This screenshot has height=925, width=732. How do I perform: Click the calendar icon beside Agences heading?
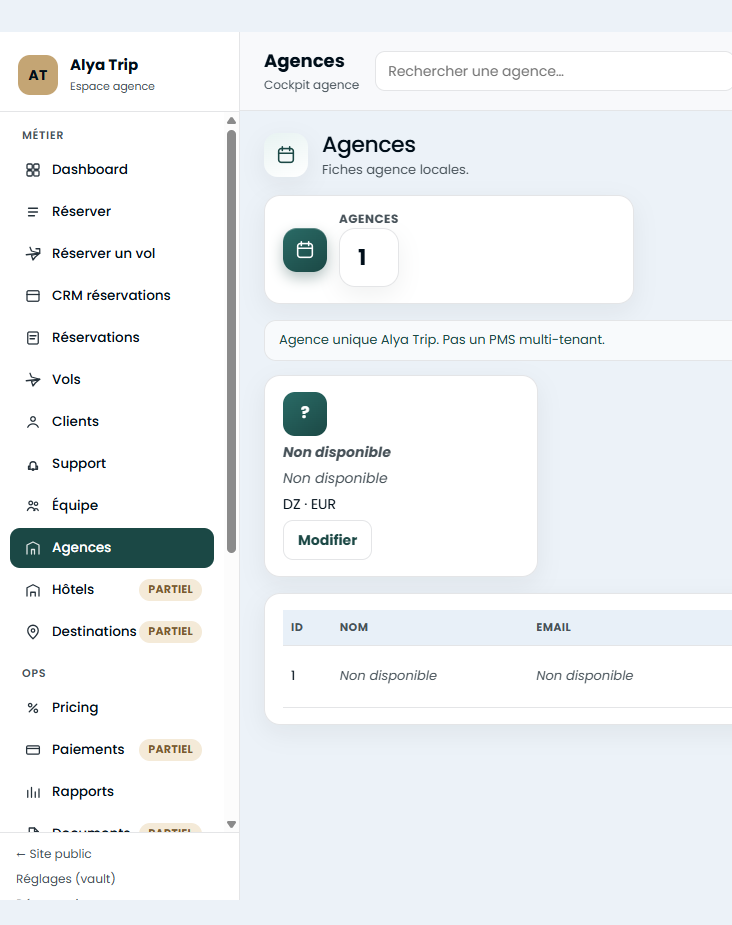[x=286, y=155]
